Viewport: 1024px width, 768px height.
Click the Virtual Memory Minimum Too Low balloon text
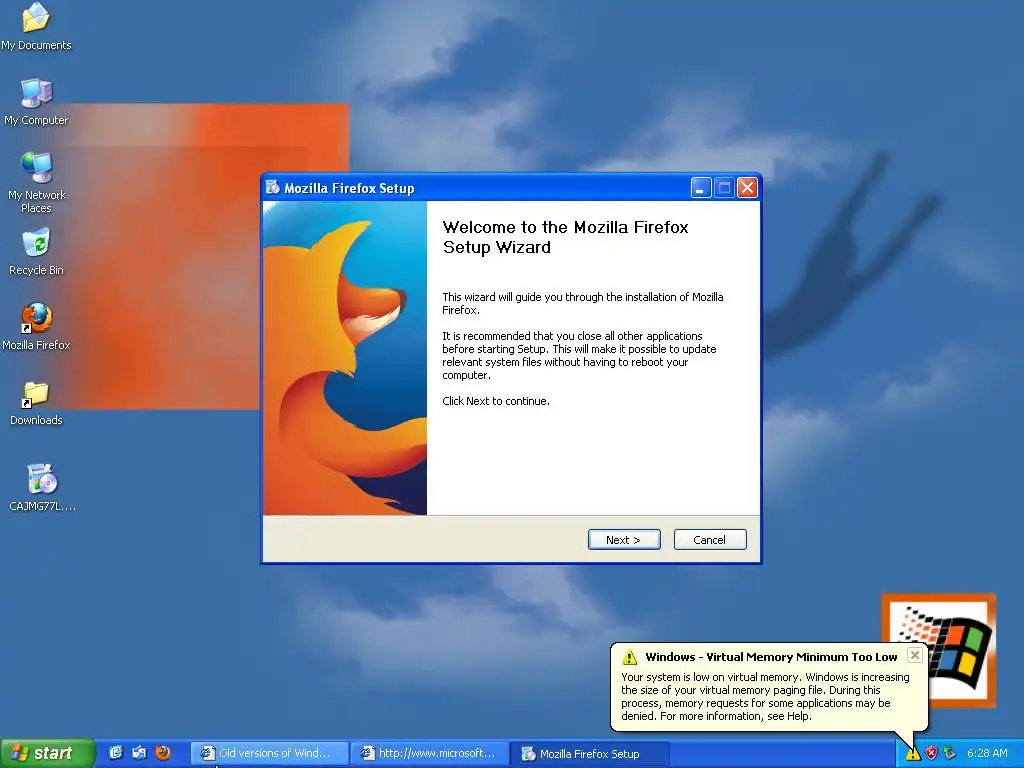pos(771,657)
